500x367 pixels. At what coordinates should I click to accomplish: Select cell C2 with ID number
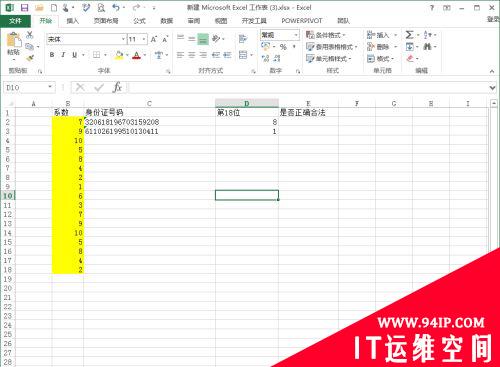tap(149, 122)
